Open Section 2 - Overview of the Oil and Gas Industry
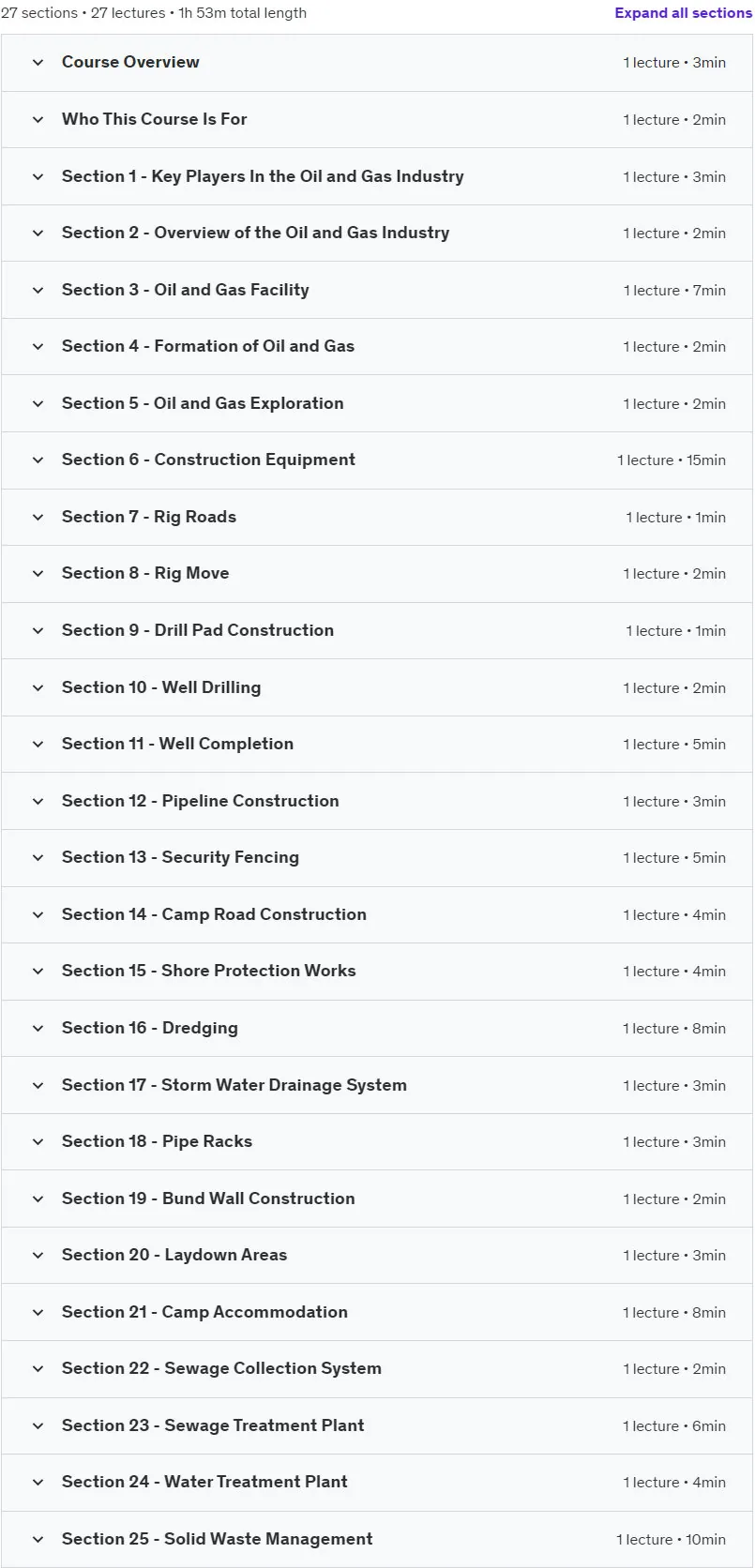The height and width of the screenshot is (1568, 755). [377, 233]
